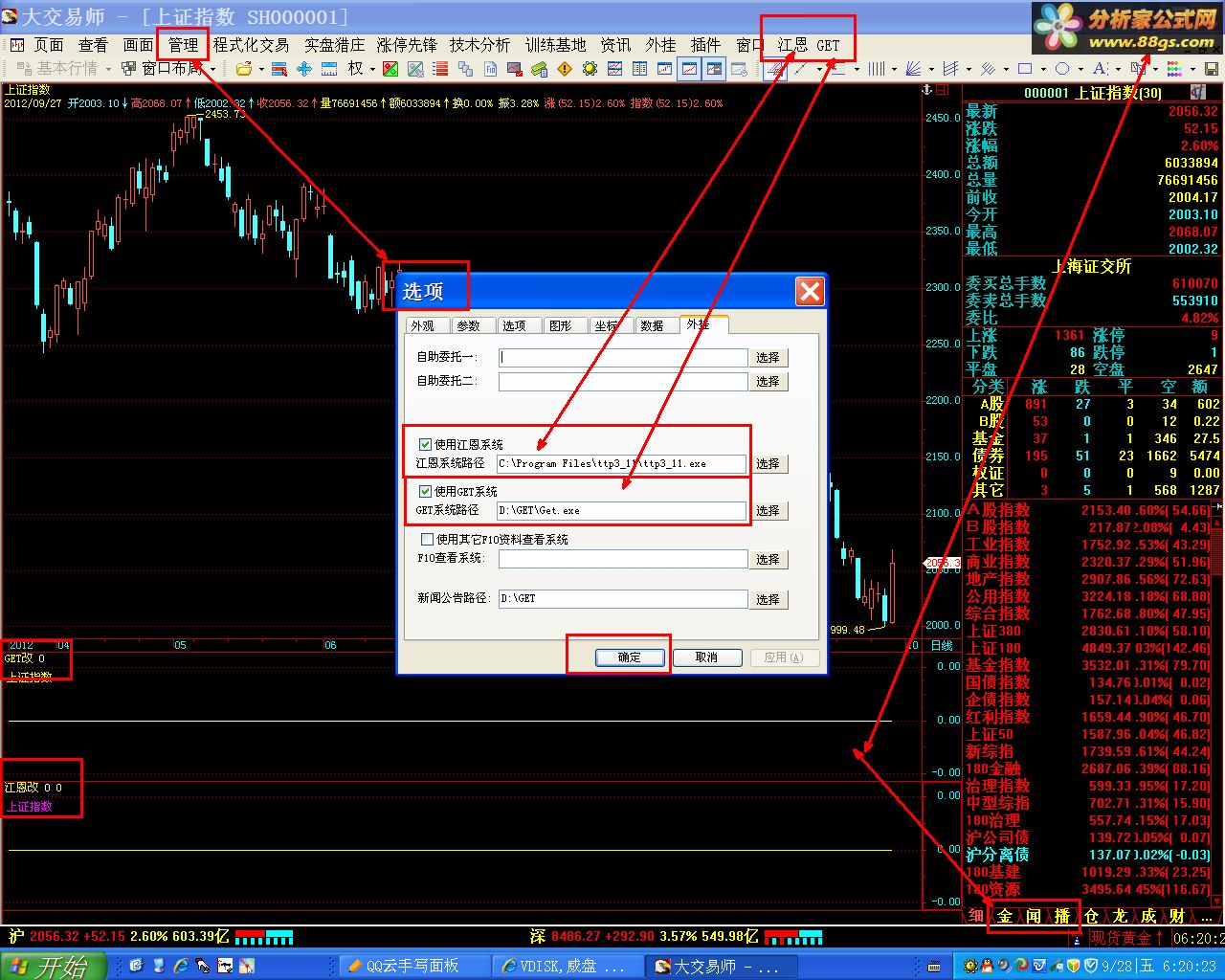Expand the fan lines tool dropdown arrow
Image resolution: width=1225 pixels, height=980 pixels.
click(x=931, y=69)
